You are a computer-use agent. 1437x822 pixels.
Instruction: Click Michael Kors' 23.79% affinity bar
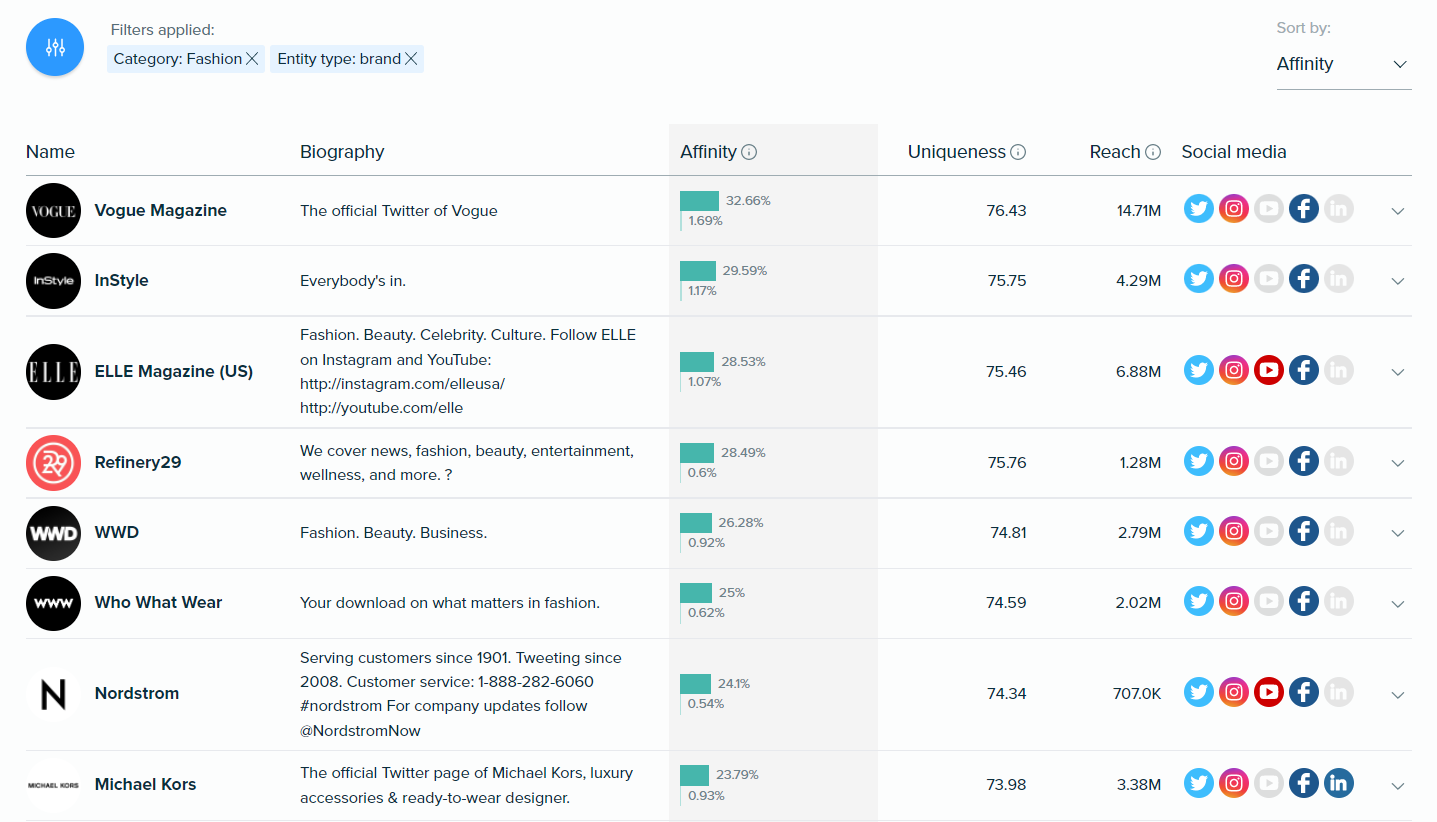click(x=694, y=775)
